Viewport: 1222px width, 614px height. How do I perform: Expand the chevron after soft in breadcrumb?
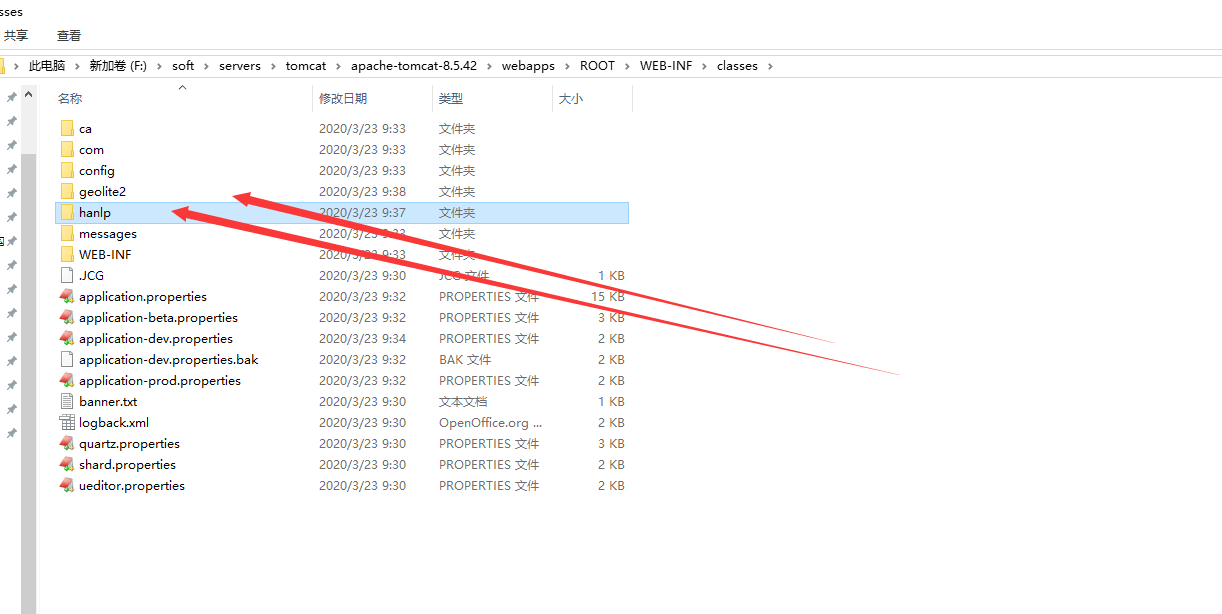(207, 66)
